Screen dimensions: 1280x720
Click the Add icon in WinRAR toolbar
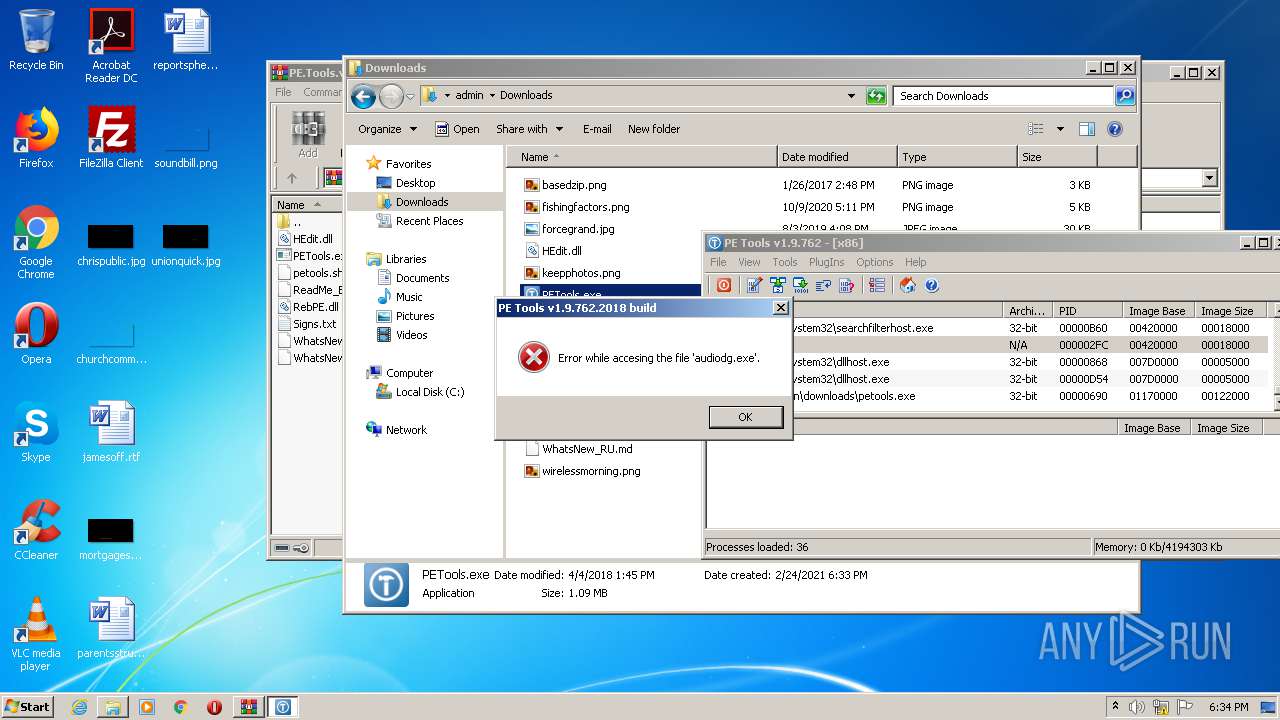coord(308,134)
